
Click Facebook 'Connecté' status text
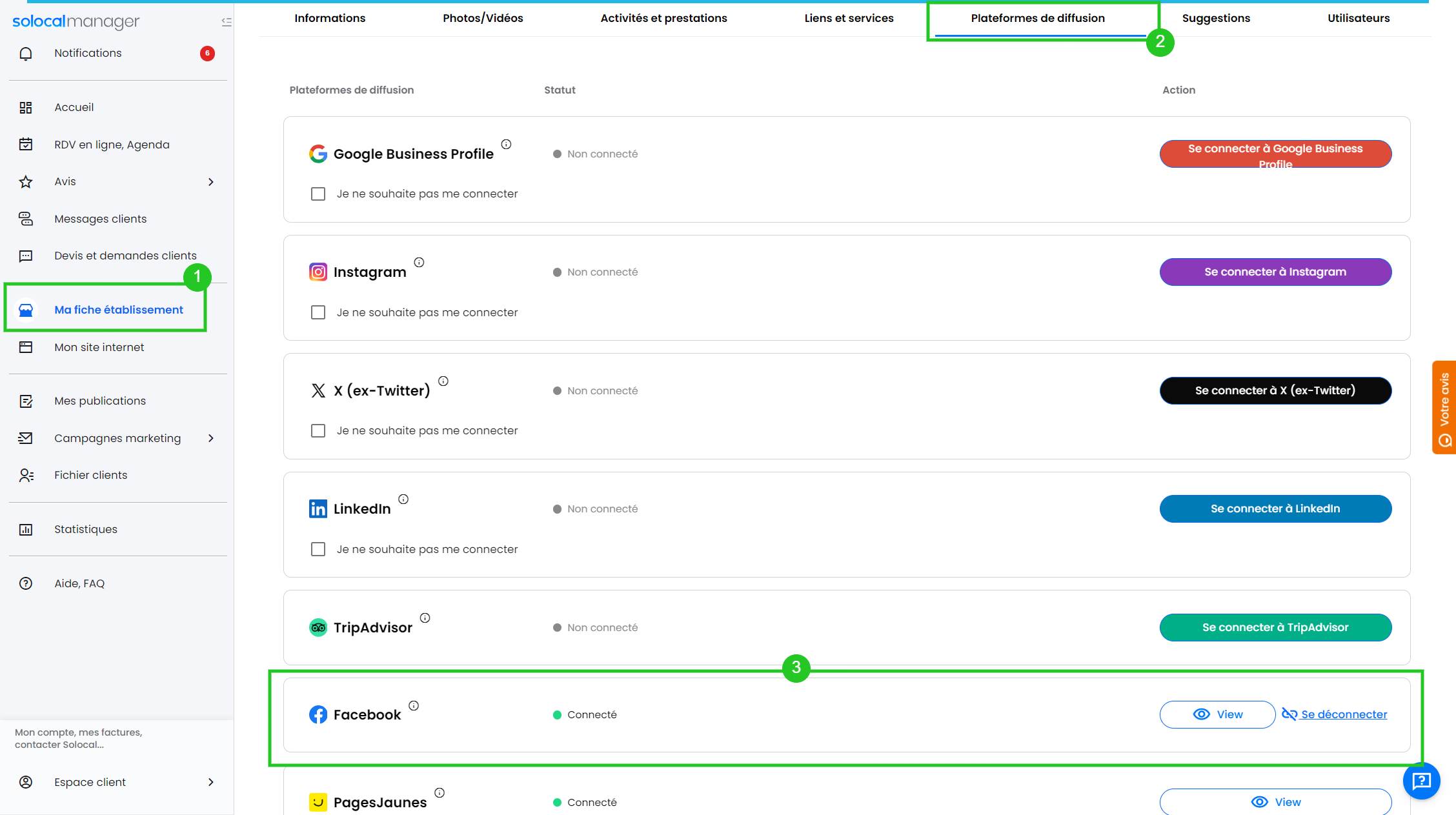592,714
